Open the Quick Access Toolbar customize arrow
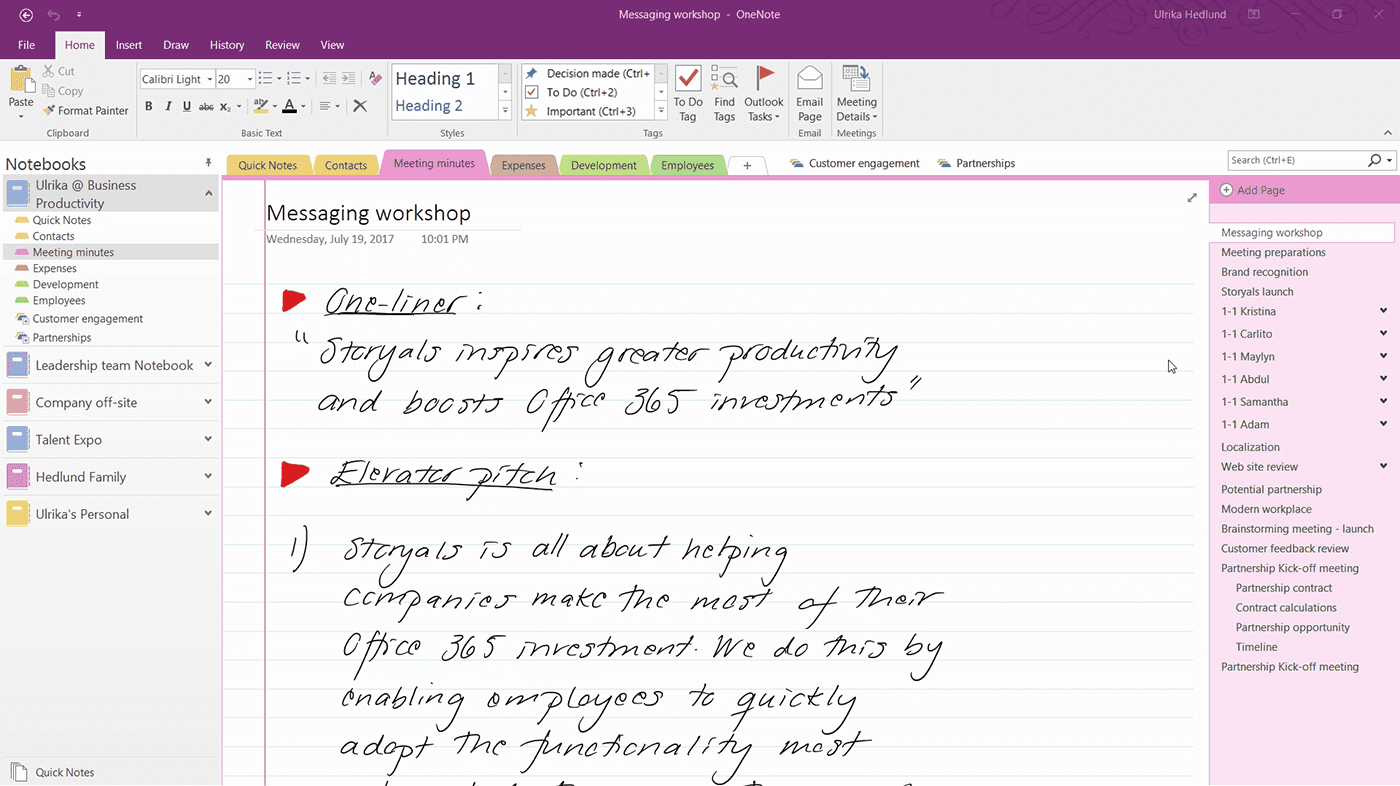 pyautogui.click(x=79, y=15)
